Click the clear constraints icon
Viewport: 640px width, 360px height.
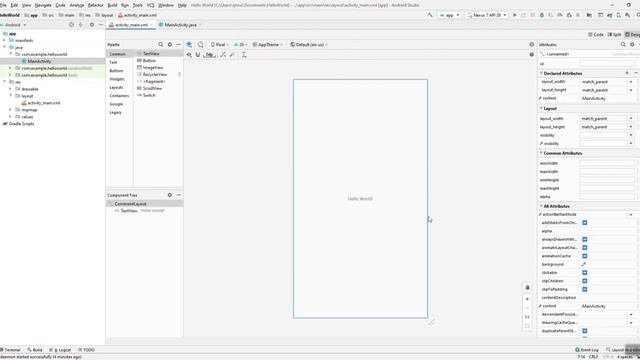coord(223,55)
